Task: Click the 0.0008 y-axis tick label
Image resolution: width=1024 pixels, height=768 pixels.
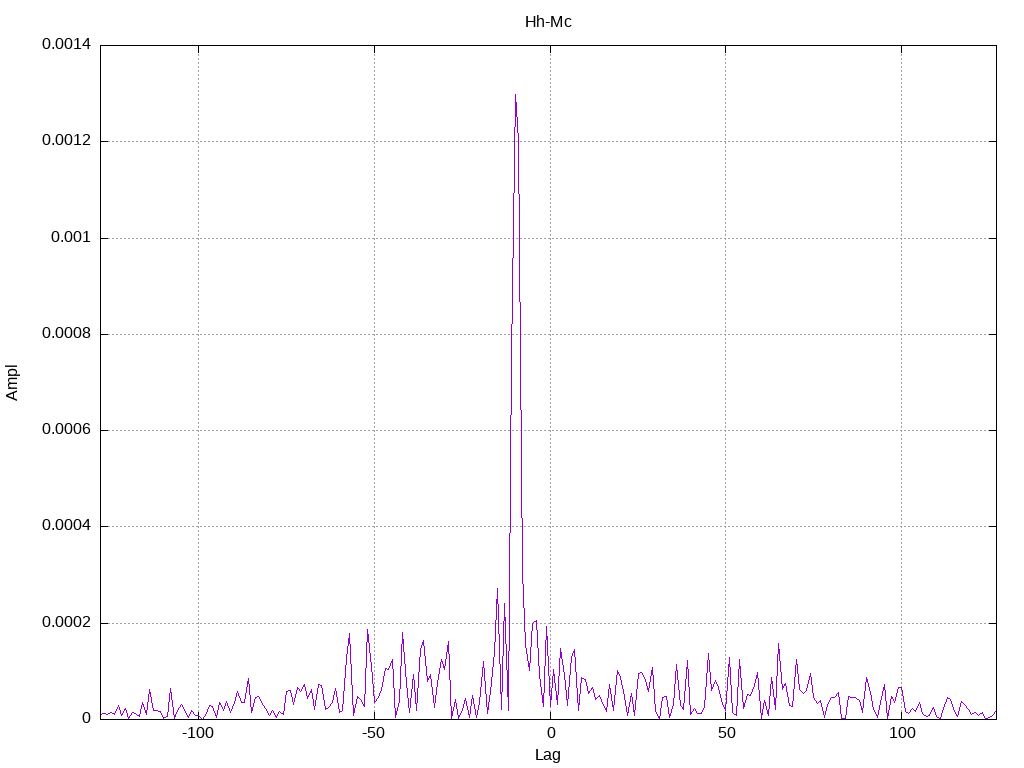Action: pos(66,333)
